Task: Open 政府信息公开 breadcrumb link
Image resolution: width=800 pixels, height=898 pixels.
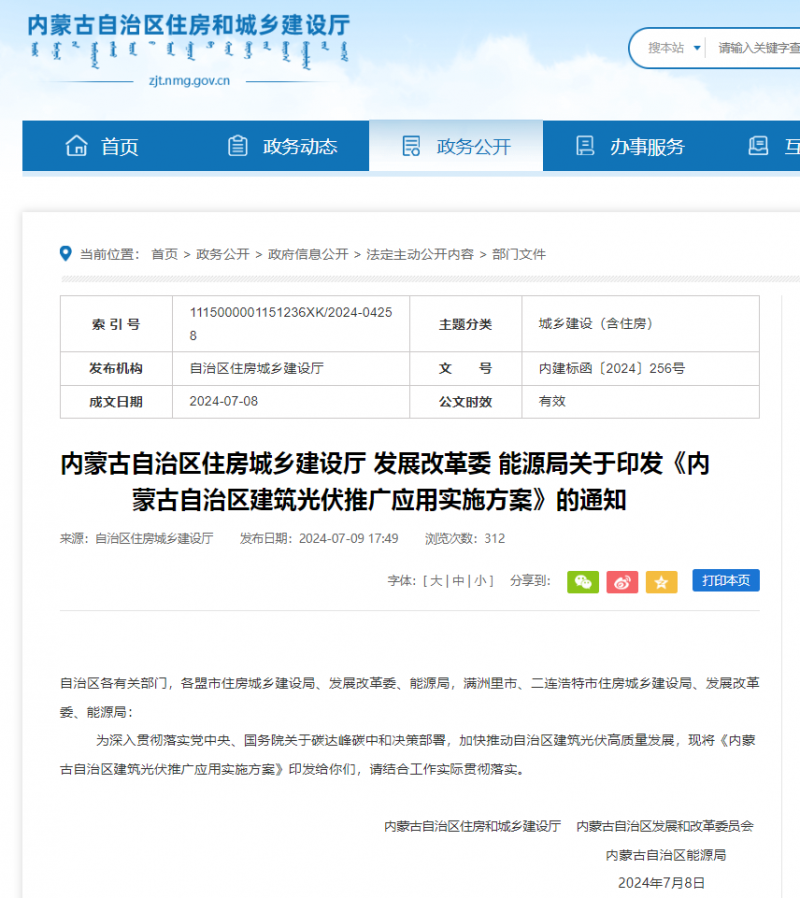Action: point(308,255)
